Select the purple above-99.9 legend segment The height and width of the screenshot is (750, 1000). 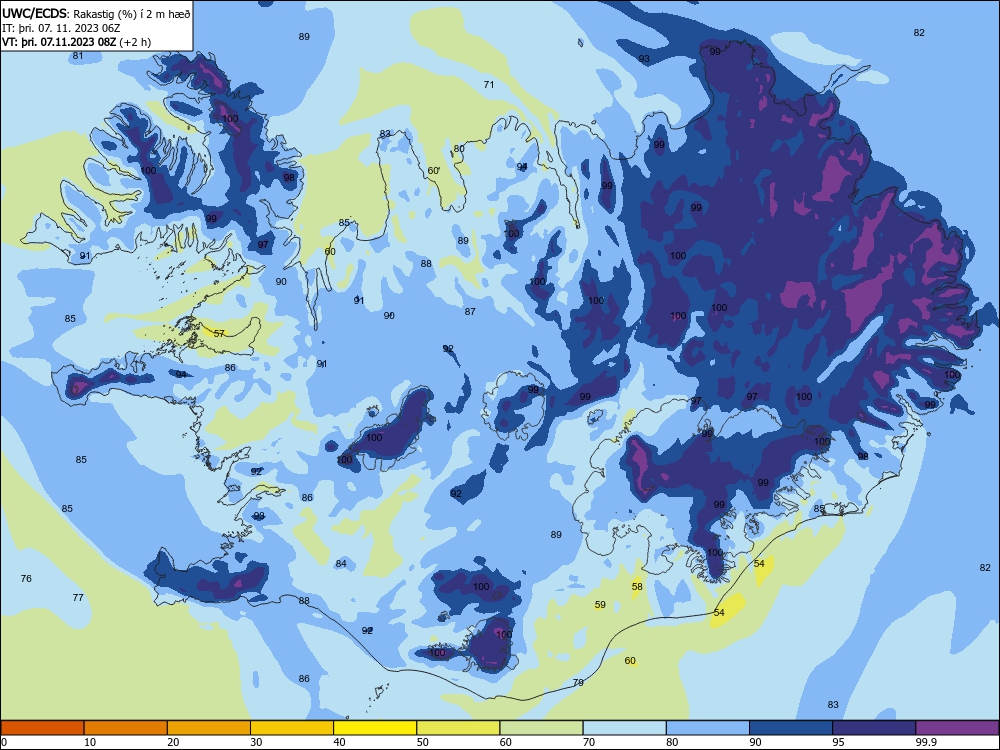click(957, 728)
